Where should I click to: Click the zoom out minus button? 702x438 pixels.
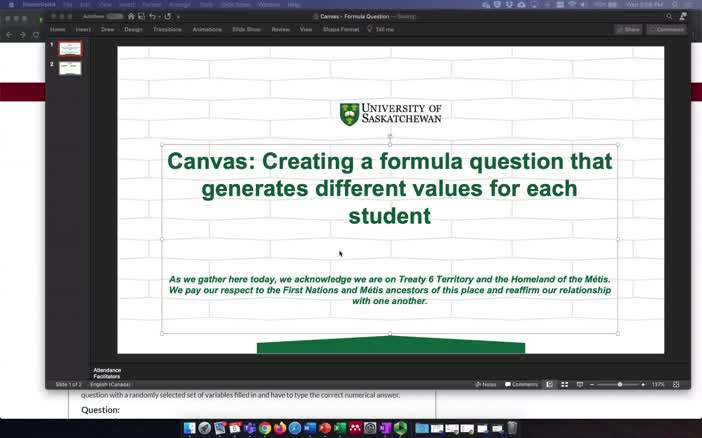click(x=592, y=384)
